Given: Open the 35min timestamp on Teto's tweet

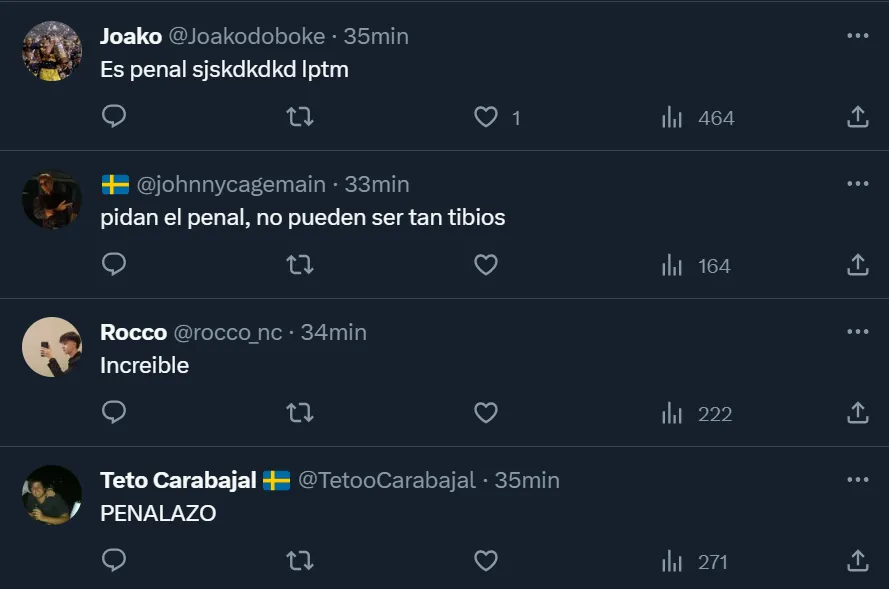Looking at the screenshot, I should coord(527,480).
